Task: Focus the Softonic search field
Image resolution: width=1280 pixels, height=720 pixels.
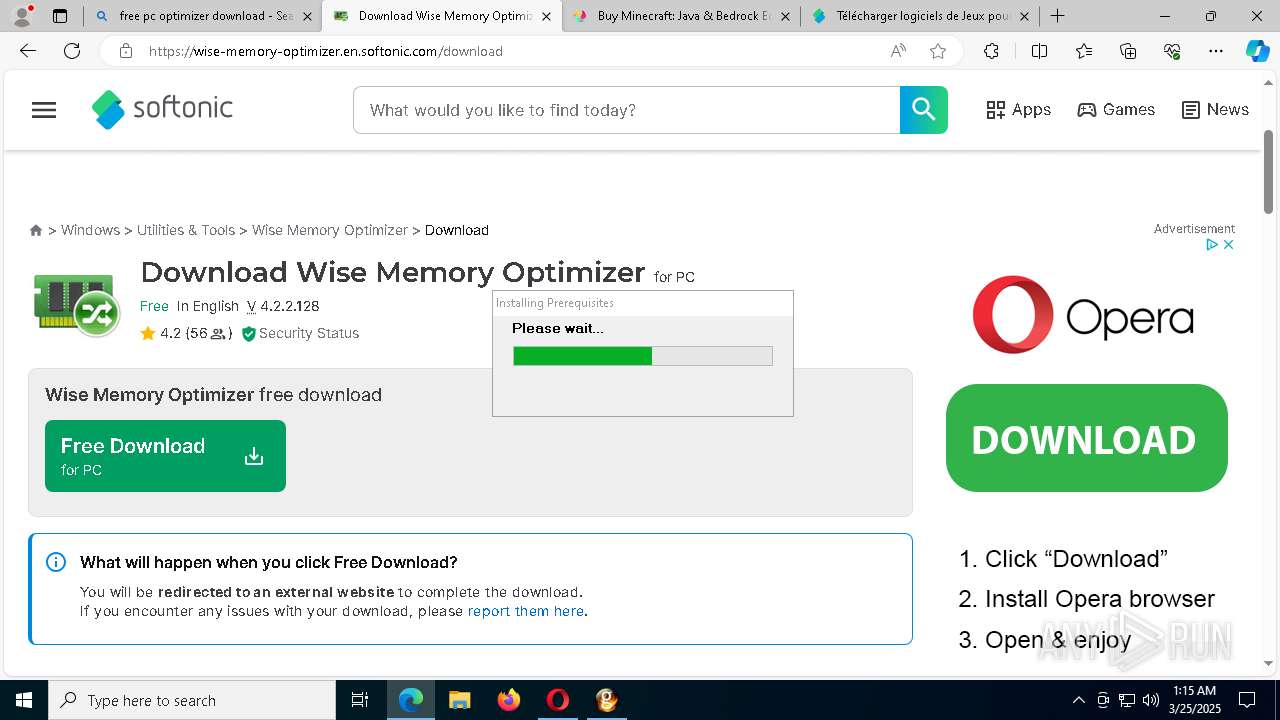Action: [626, 110]
